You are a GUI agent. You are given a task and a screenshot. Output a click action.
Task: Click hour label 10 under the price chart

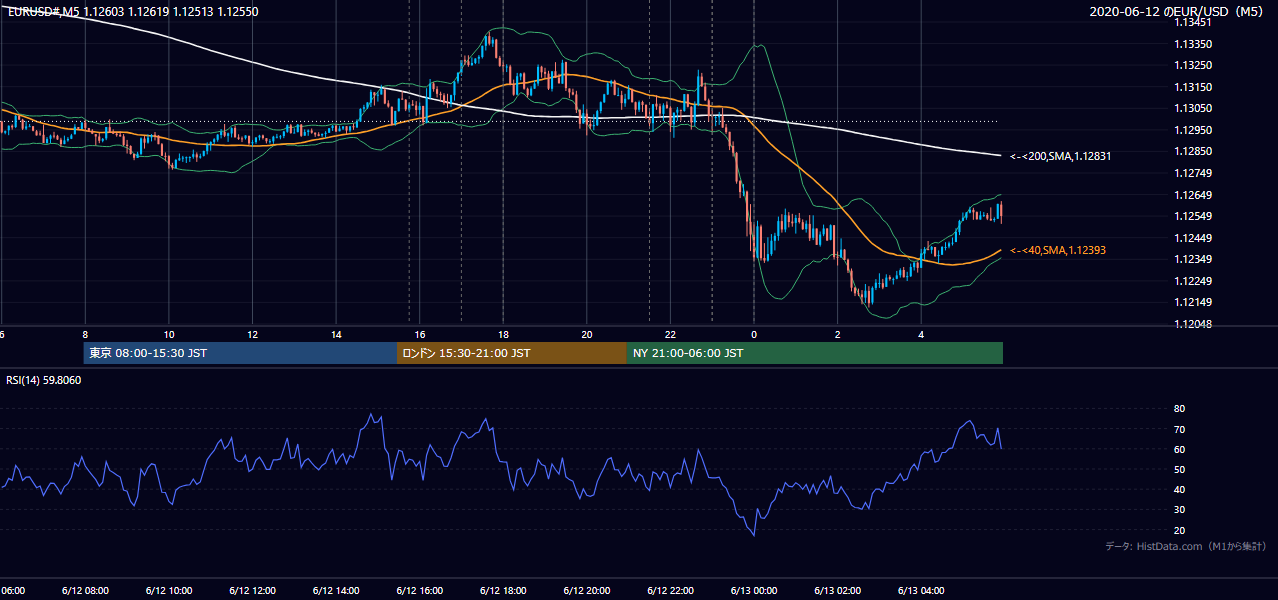tap(169, 335)
